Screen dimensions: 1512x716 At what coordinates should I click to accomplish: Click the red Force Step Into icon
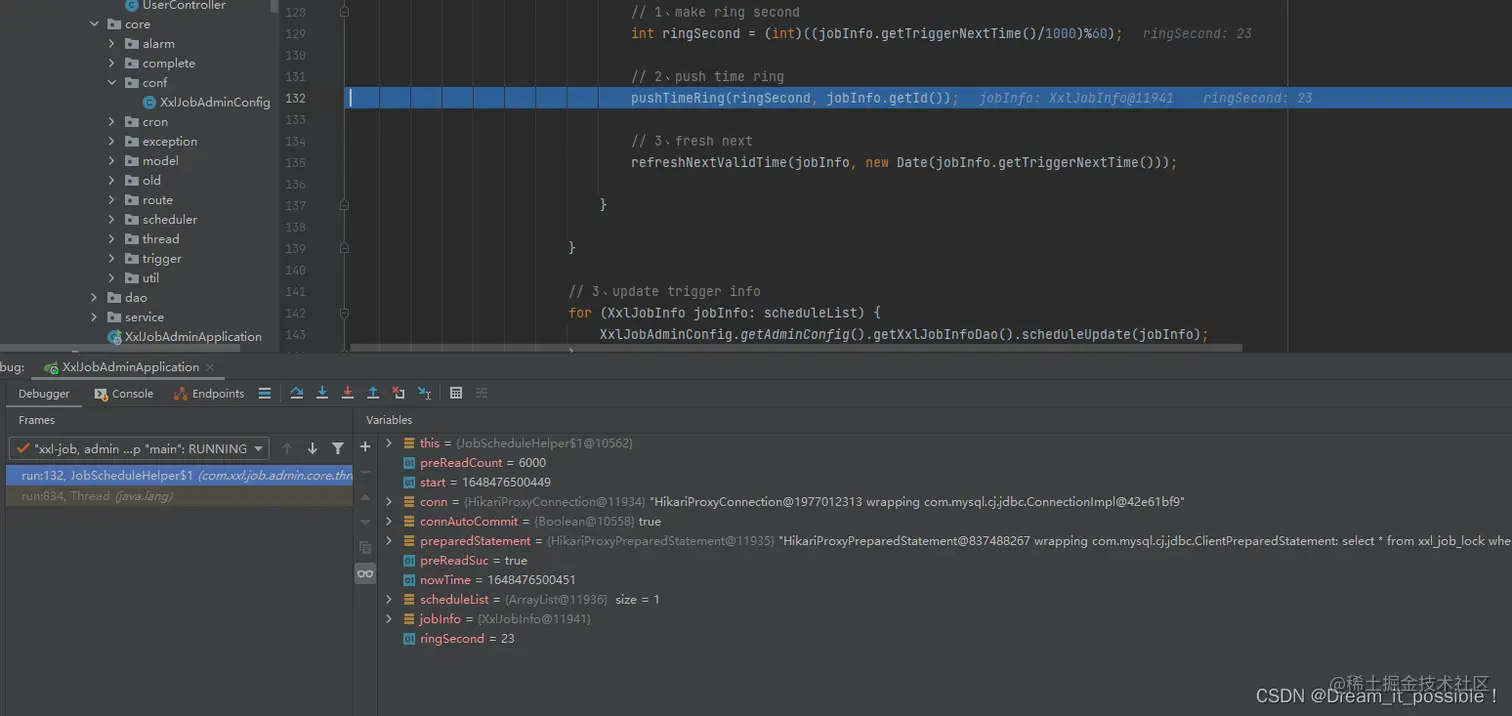[348, 393]
